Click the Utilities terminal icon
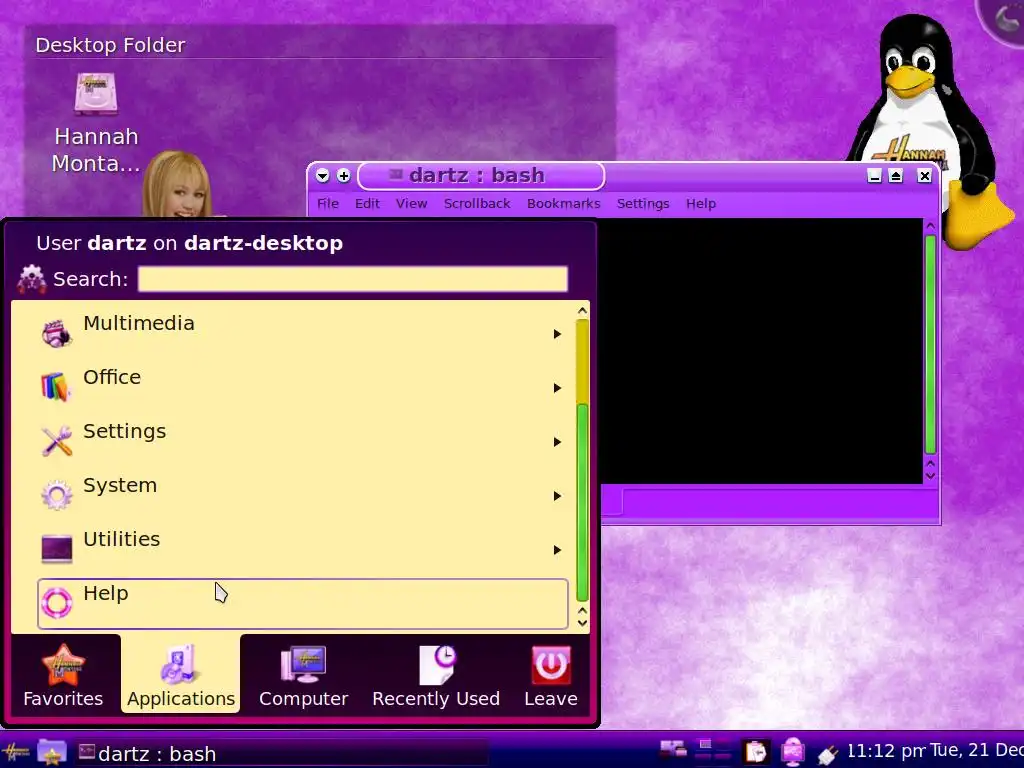The height and width of the screenshot is (768, 1024). coord(57,549)
